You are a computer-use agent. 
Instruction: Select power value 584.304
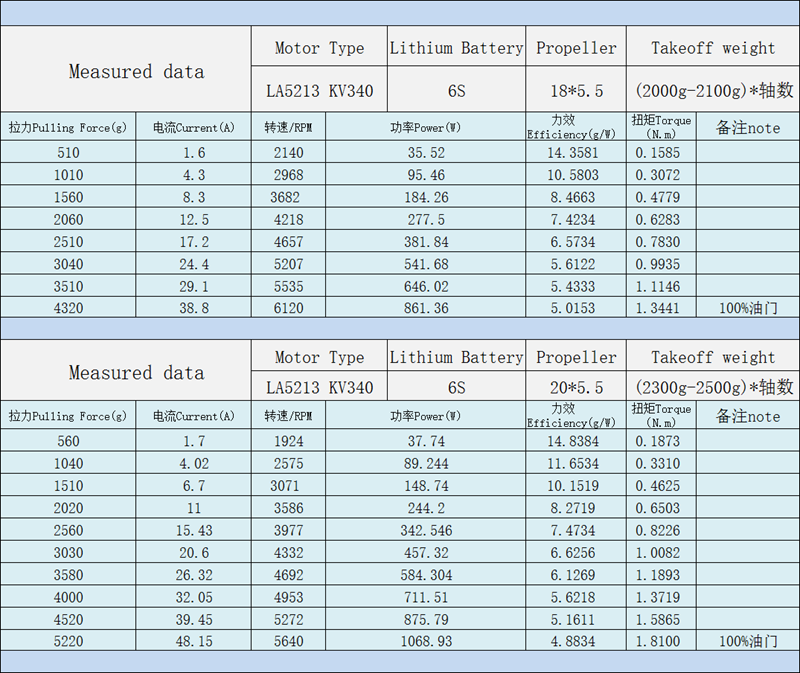coord(426,575)
